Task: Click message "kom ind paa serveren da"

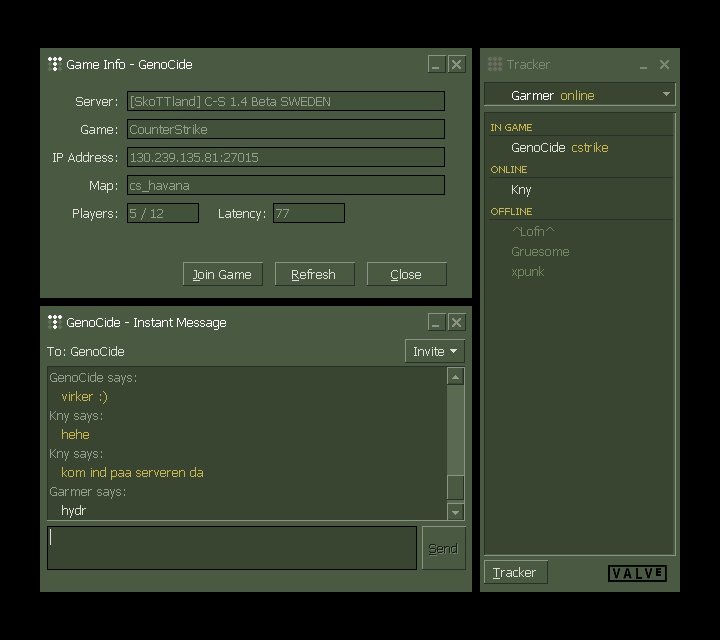Action: [x=132, y=472]
